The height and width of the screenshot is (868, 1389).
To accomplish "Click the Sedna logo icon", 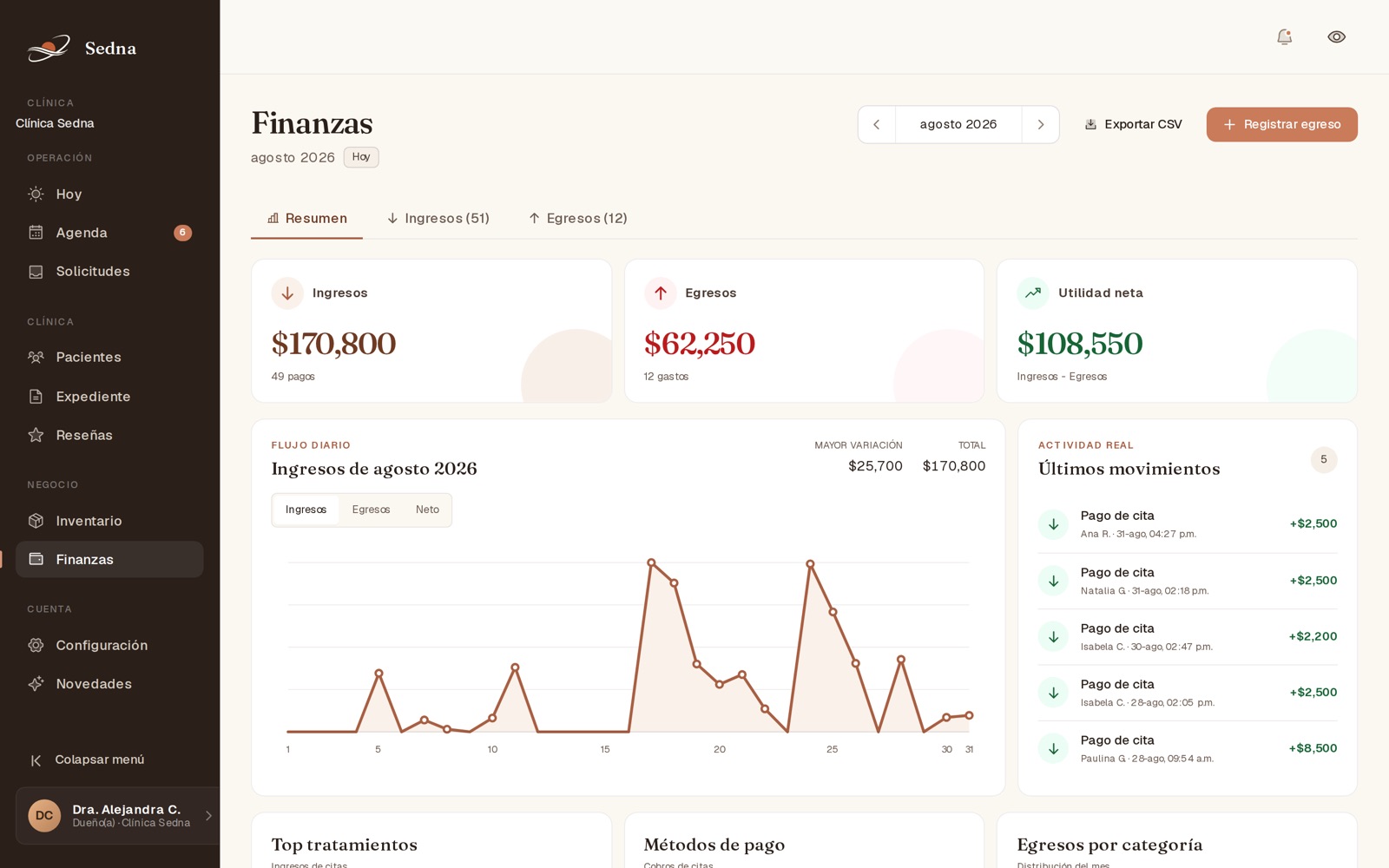I will click(x=49, y=48).
